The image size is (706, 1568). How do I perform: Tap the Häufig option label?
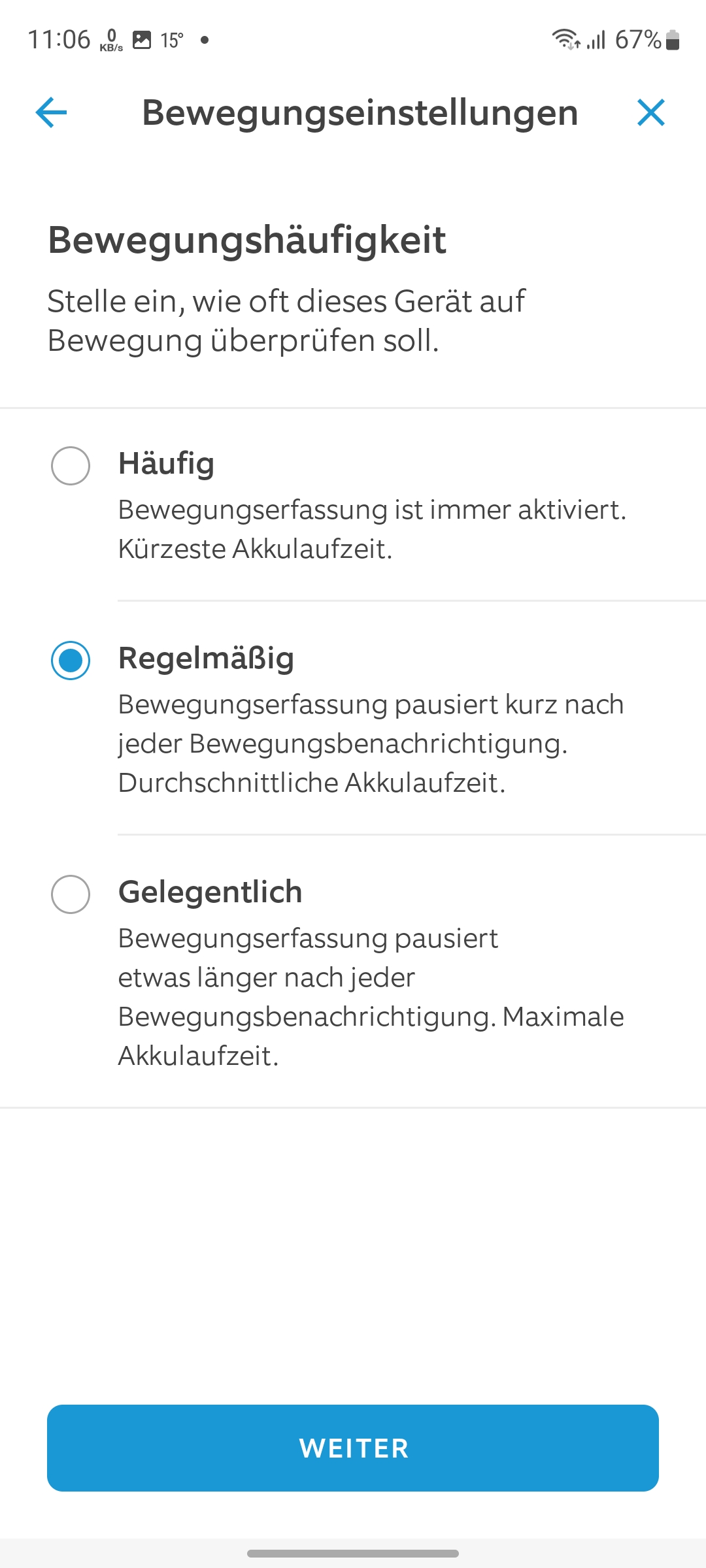(166, 464)
